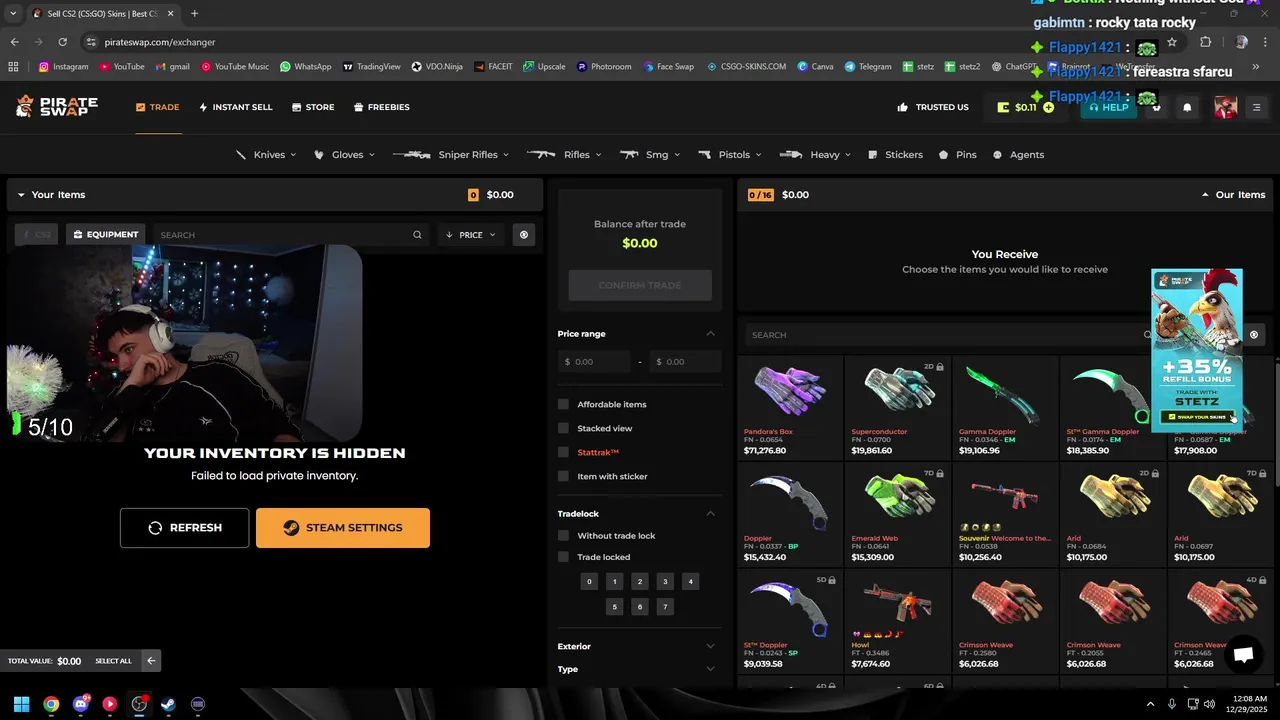The image size is (1280, 720).
Task: Expand the Pistols category dropdown
Action: coord(729,155)
